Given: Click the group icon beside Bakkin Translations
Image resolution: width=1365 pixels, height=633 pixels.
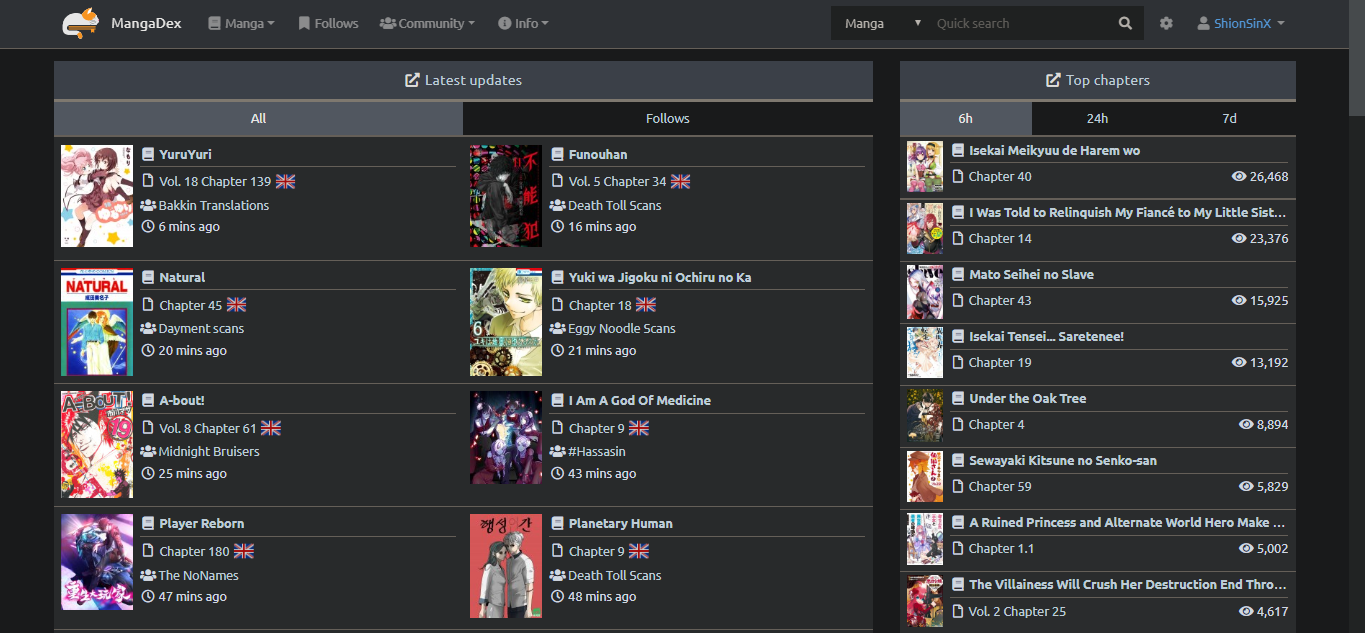Looking at the screenshot, I should tap(148, 205).
